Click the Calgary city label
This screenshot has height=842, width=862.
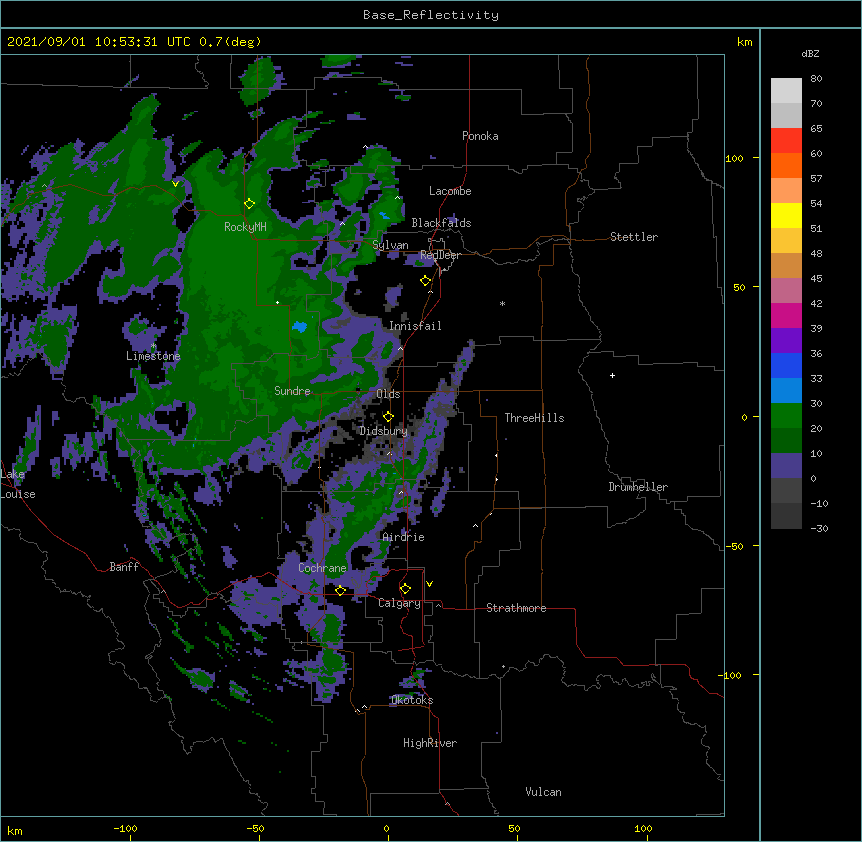pyautogui.click(x=399, y=603)
